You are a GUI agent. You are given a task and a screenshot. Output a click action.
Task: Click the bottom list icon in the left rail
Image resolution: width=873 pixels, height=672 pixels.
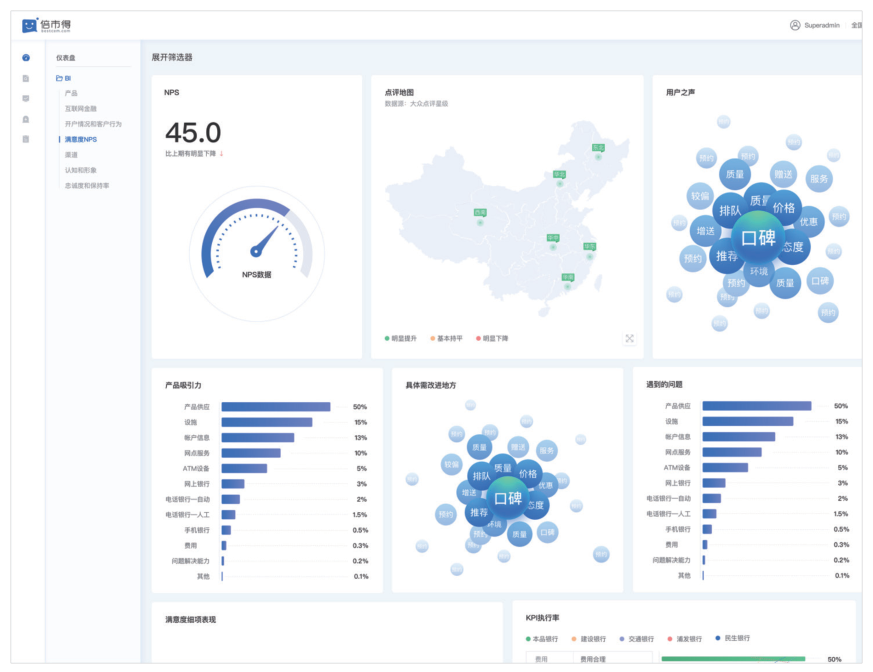point(26,139)
